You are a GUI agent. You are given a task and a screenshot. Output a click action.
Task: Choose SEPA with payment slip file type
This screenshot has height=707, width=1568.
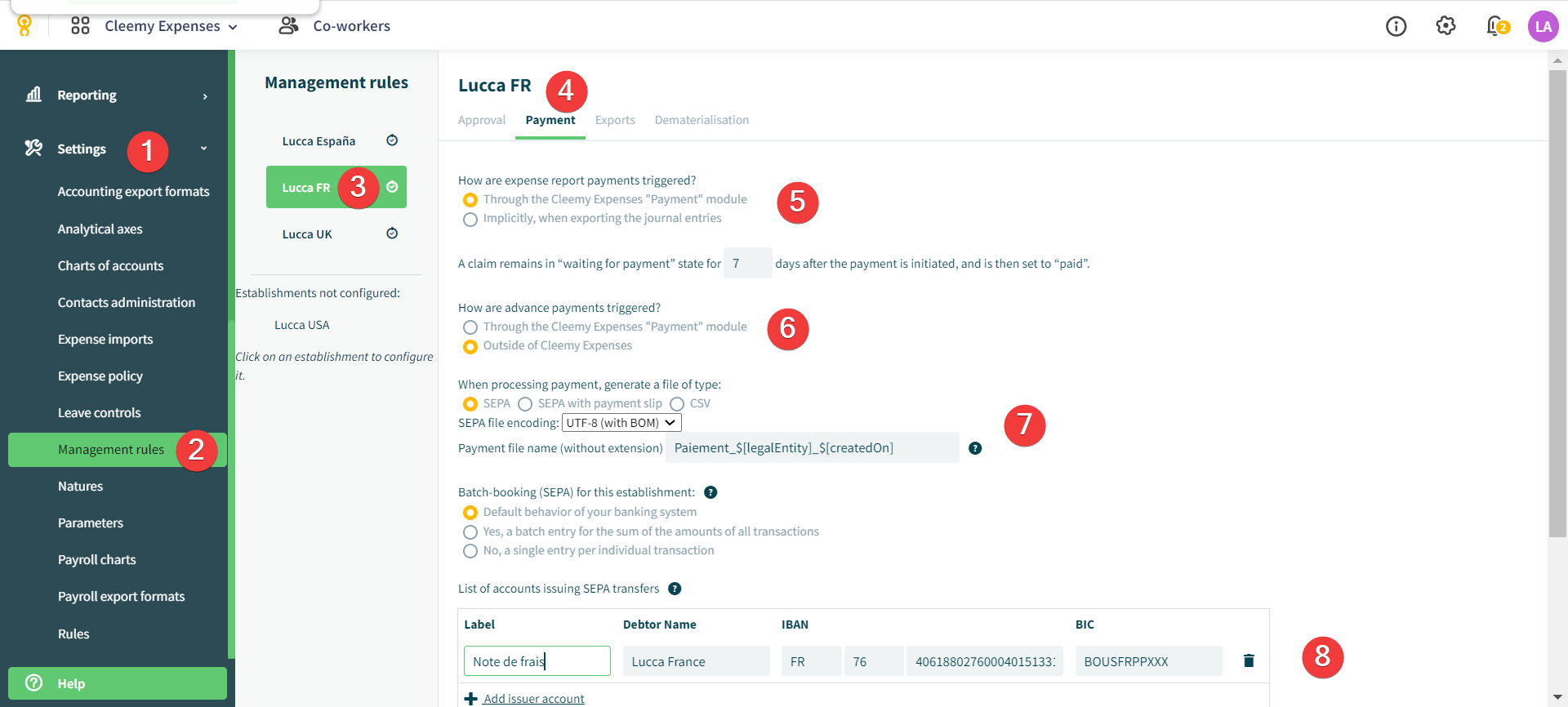[x=525, y=404]
